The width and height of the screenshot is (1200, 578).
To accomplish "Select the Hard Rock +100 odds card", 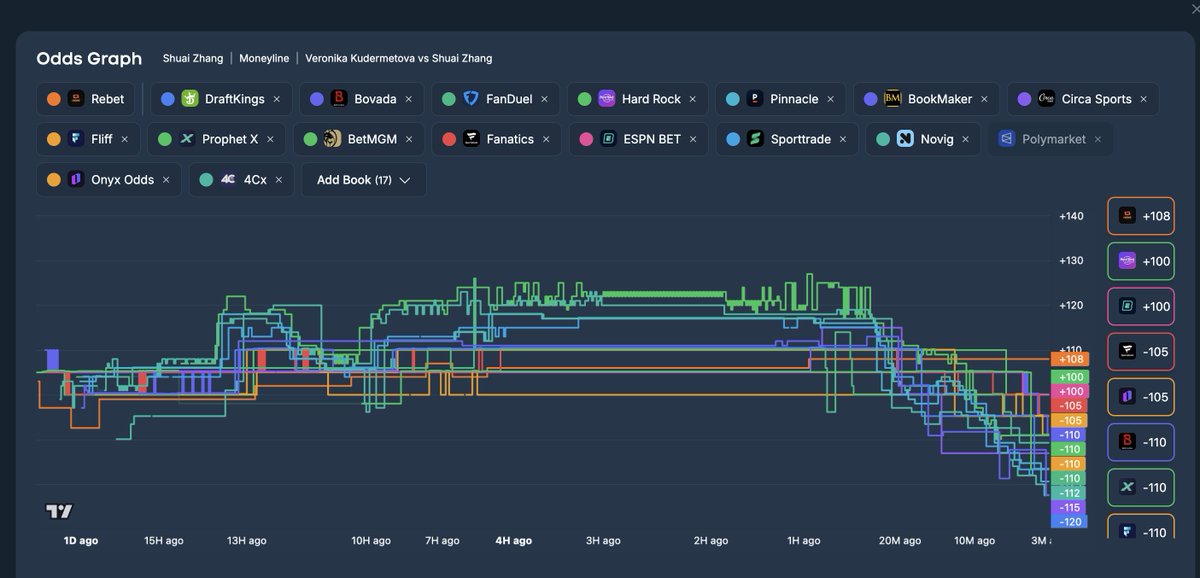I will click(x=1141, y=261).
